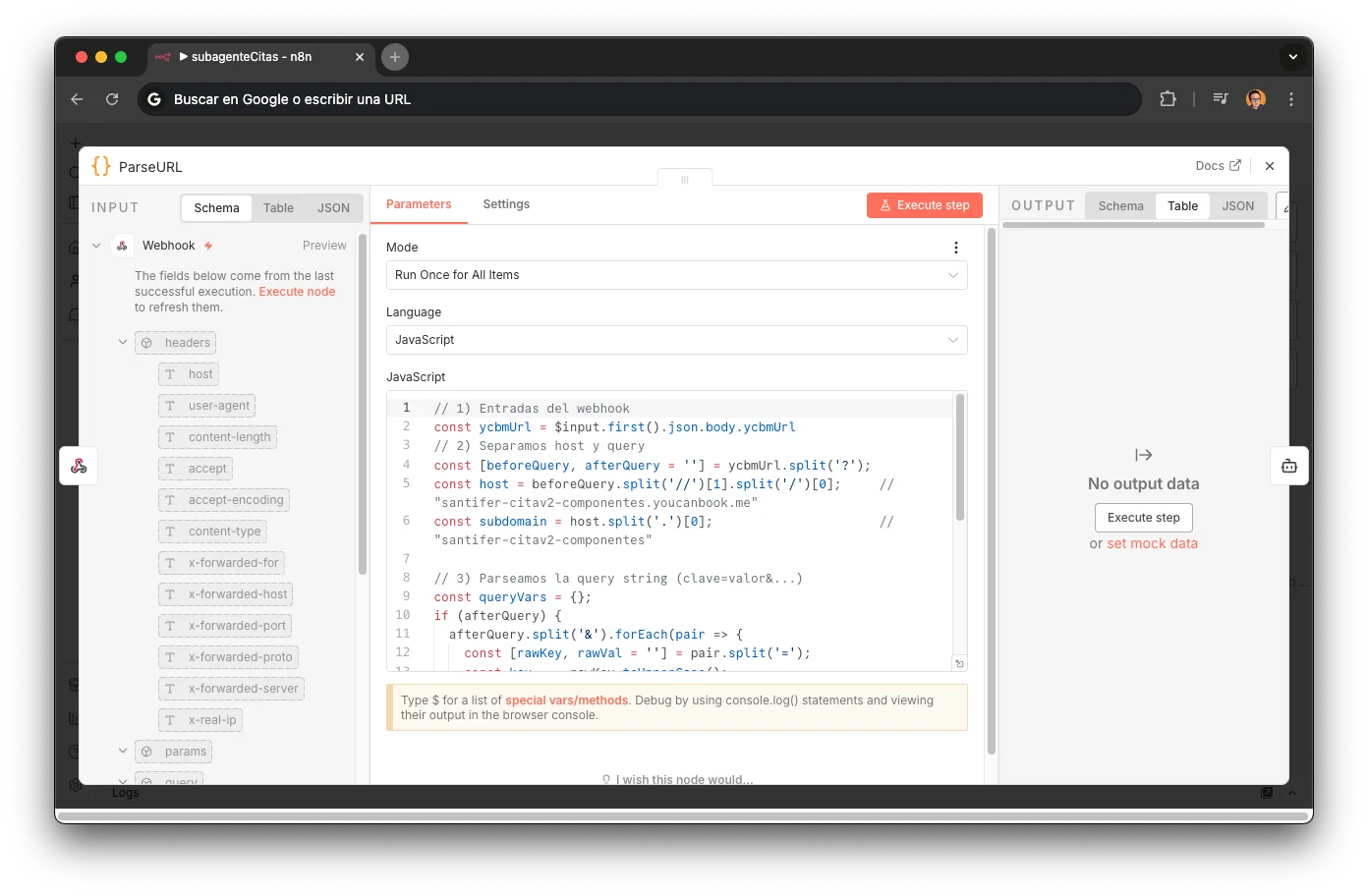Click the red Execute step button
The width and height of the screenshot is (1368, 896).
924,204
